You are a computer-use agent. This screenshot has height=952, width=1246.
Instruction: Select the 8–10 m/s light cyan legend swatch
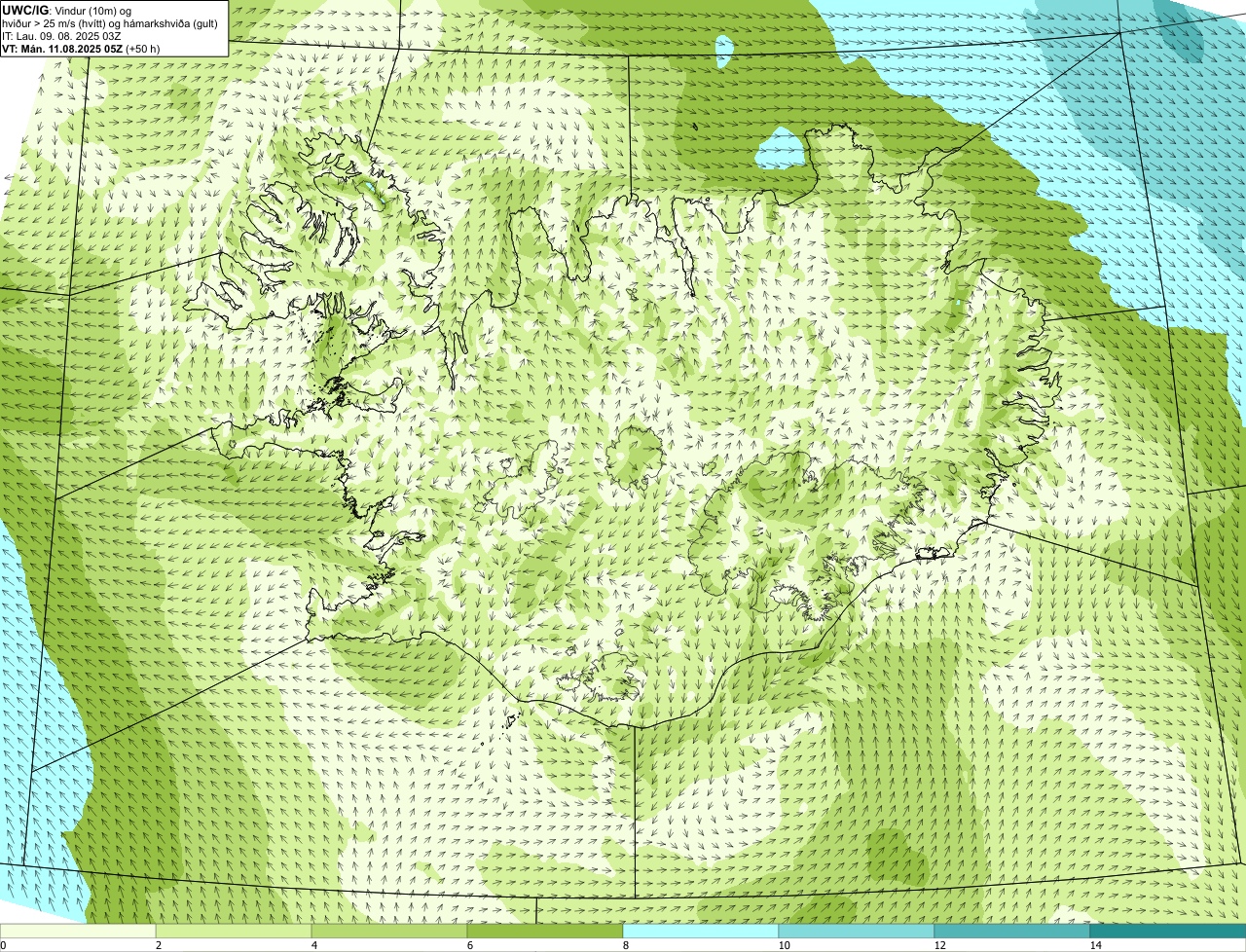[701, 931]
